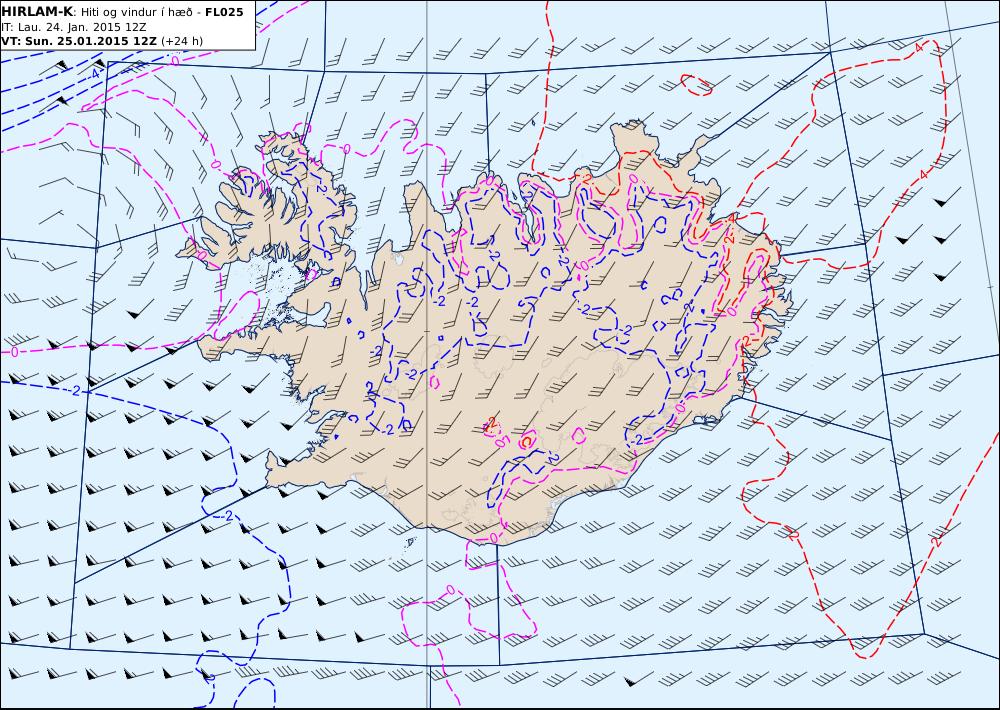Click the "FL025" flight level label
This screenshot has width=1000, height=710.
pyautogui.click(x=224, y=12)
